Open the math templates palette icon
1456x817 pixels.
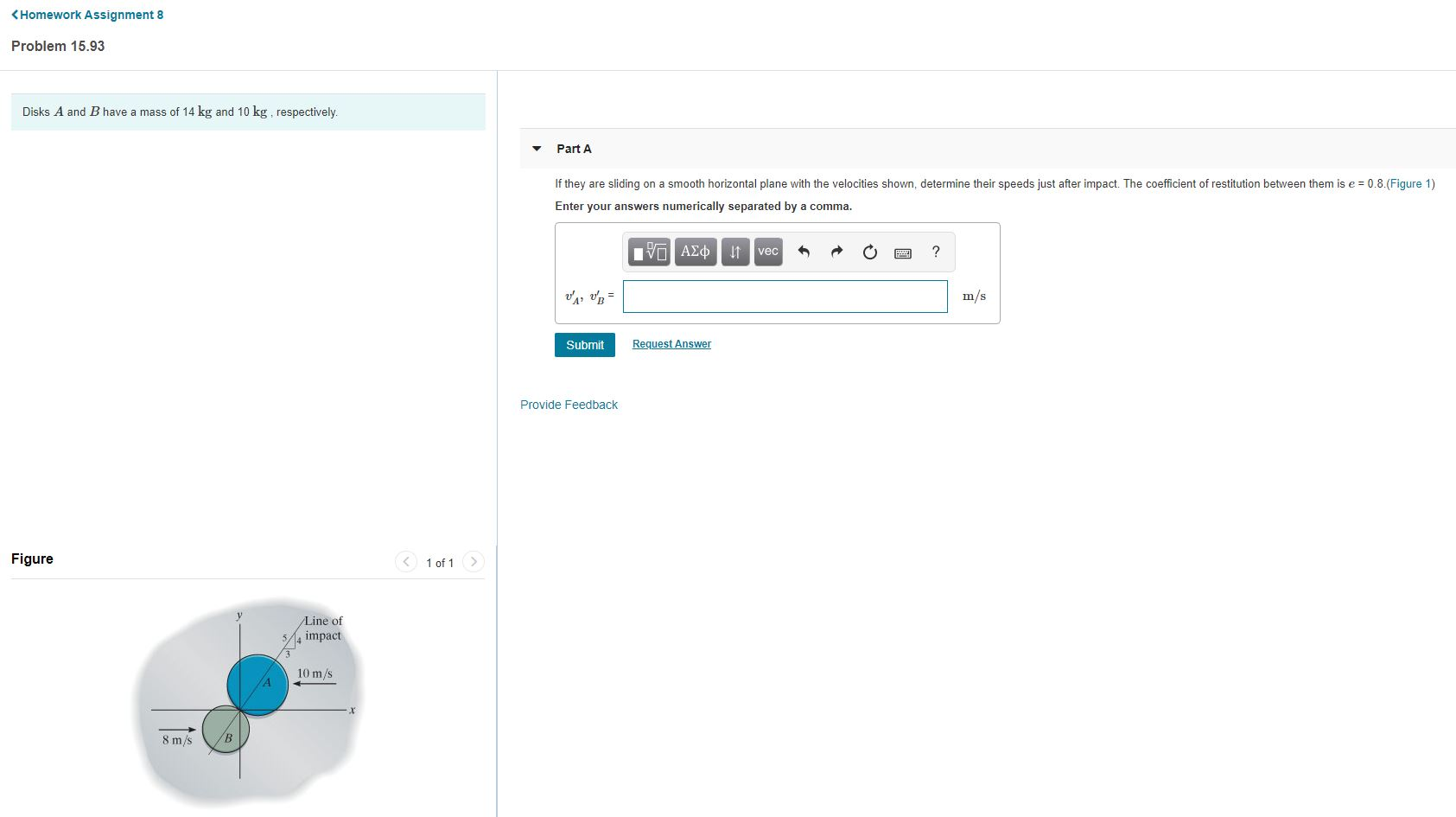tap(647, 252)
